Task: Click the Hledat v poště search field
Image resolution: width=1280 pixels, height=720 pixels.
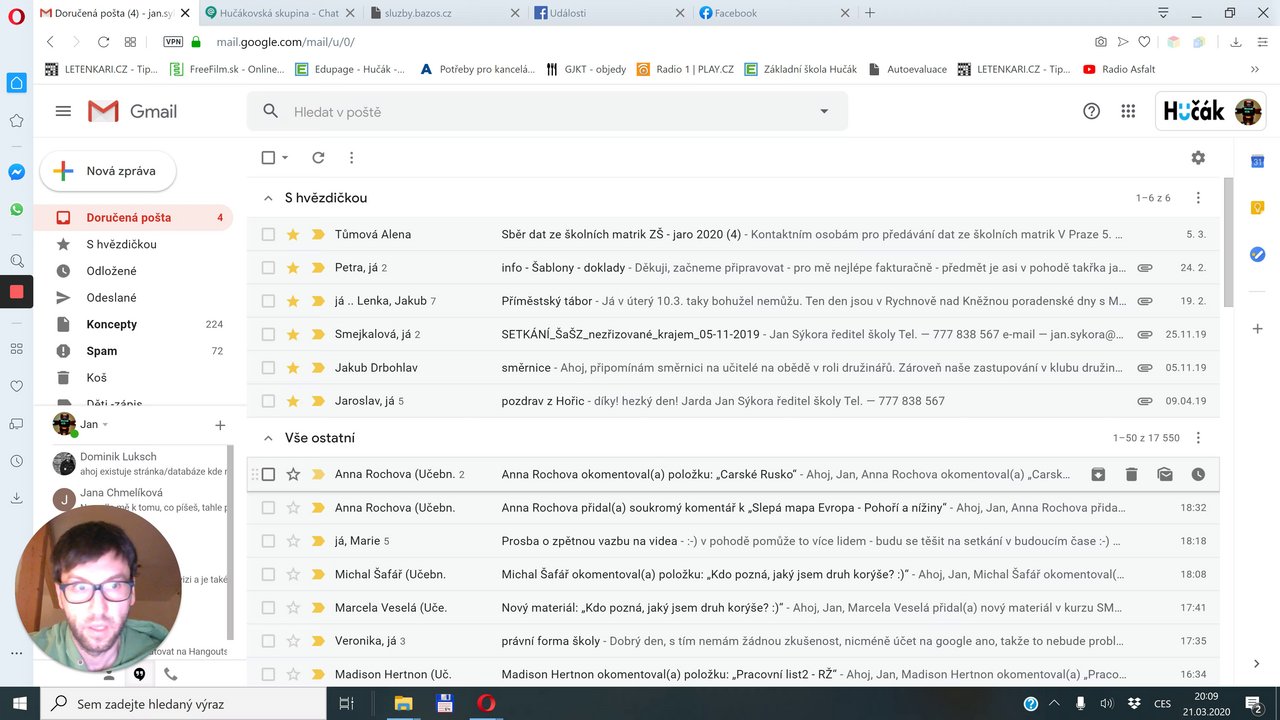Action: pyautogui.click(x=547, y=111)
